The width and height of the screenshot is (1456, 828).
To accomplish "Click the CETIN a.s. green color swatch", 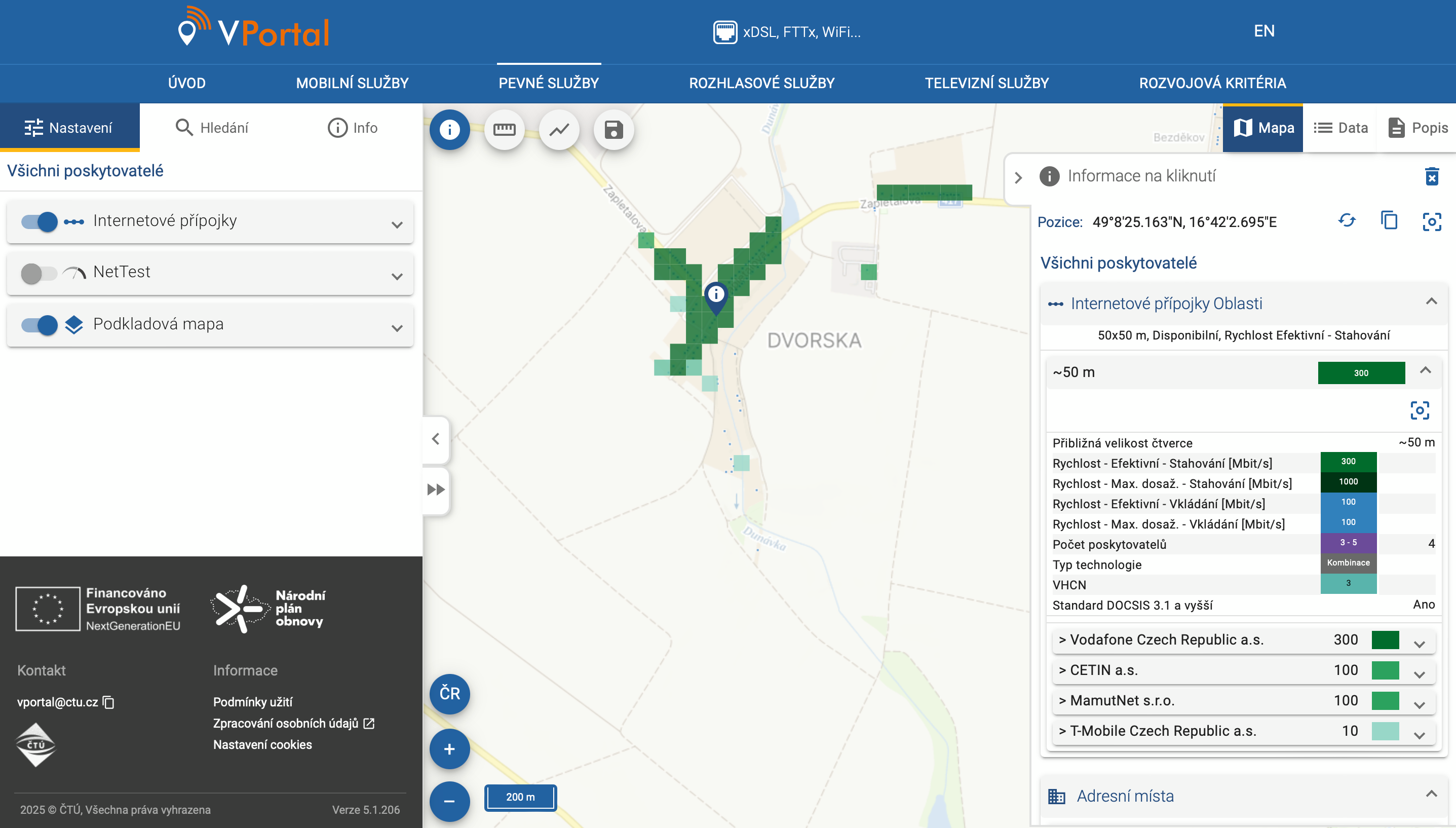I will 1385,670.
